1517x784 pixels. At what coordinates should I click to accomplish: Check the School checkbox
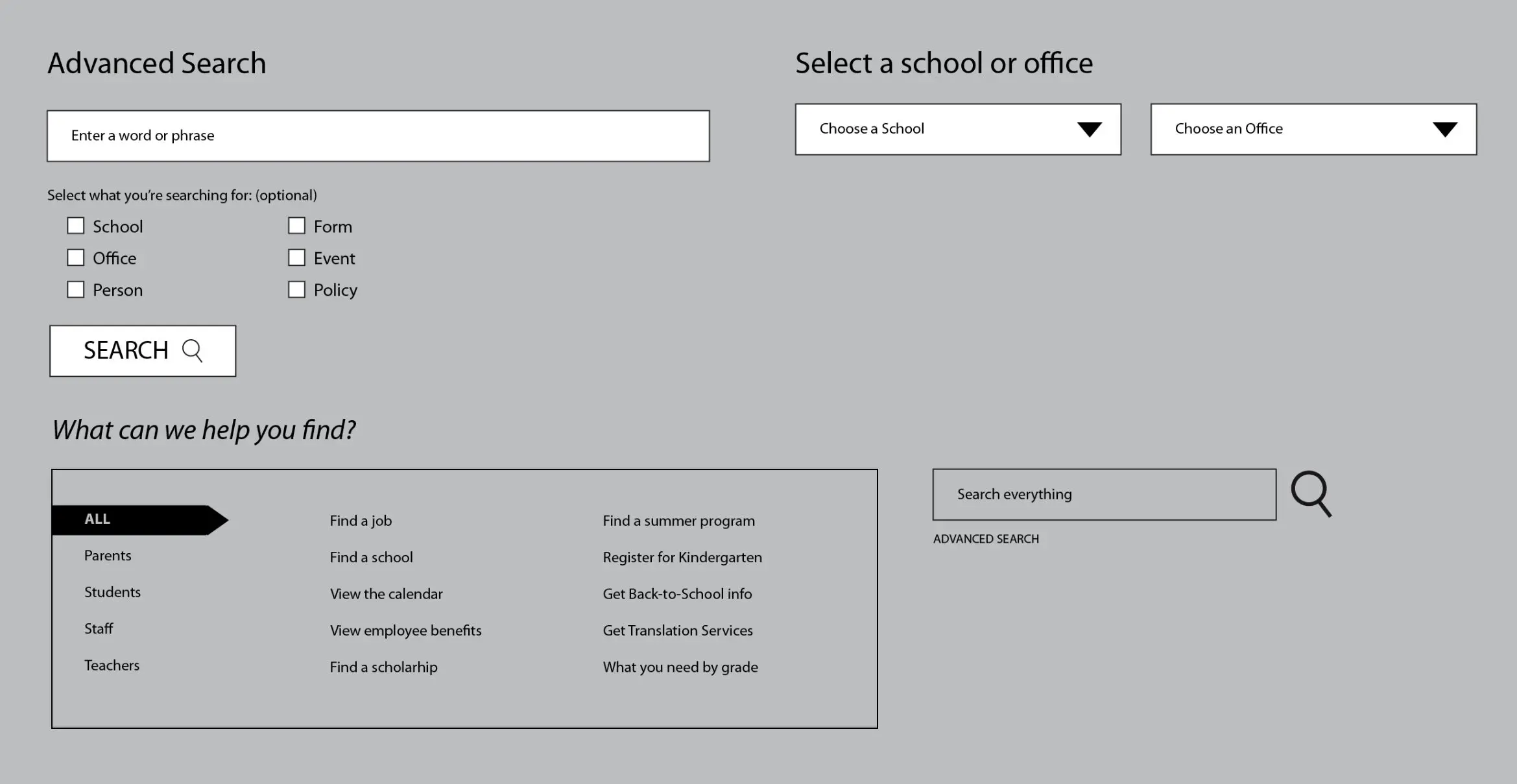pos(76,226)
